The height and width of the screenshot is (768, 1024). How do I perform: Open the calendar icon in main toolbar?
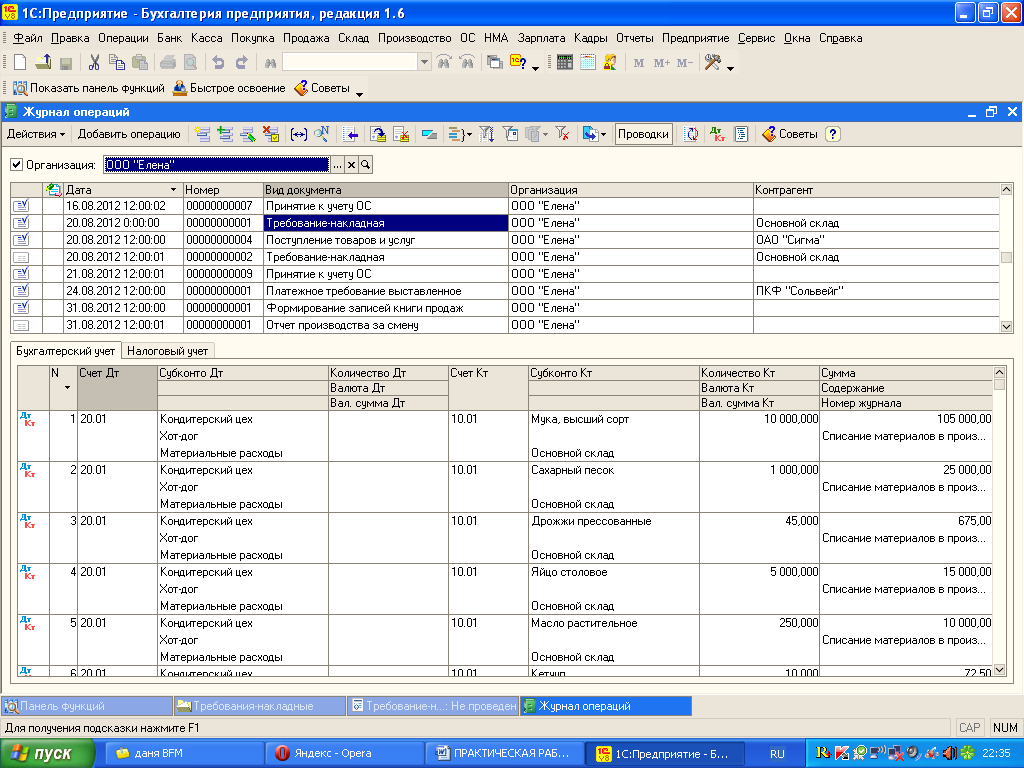(x=588, y=63)
